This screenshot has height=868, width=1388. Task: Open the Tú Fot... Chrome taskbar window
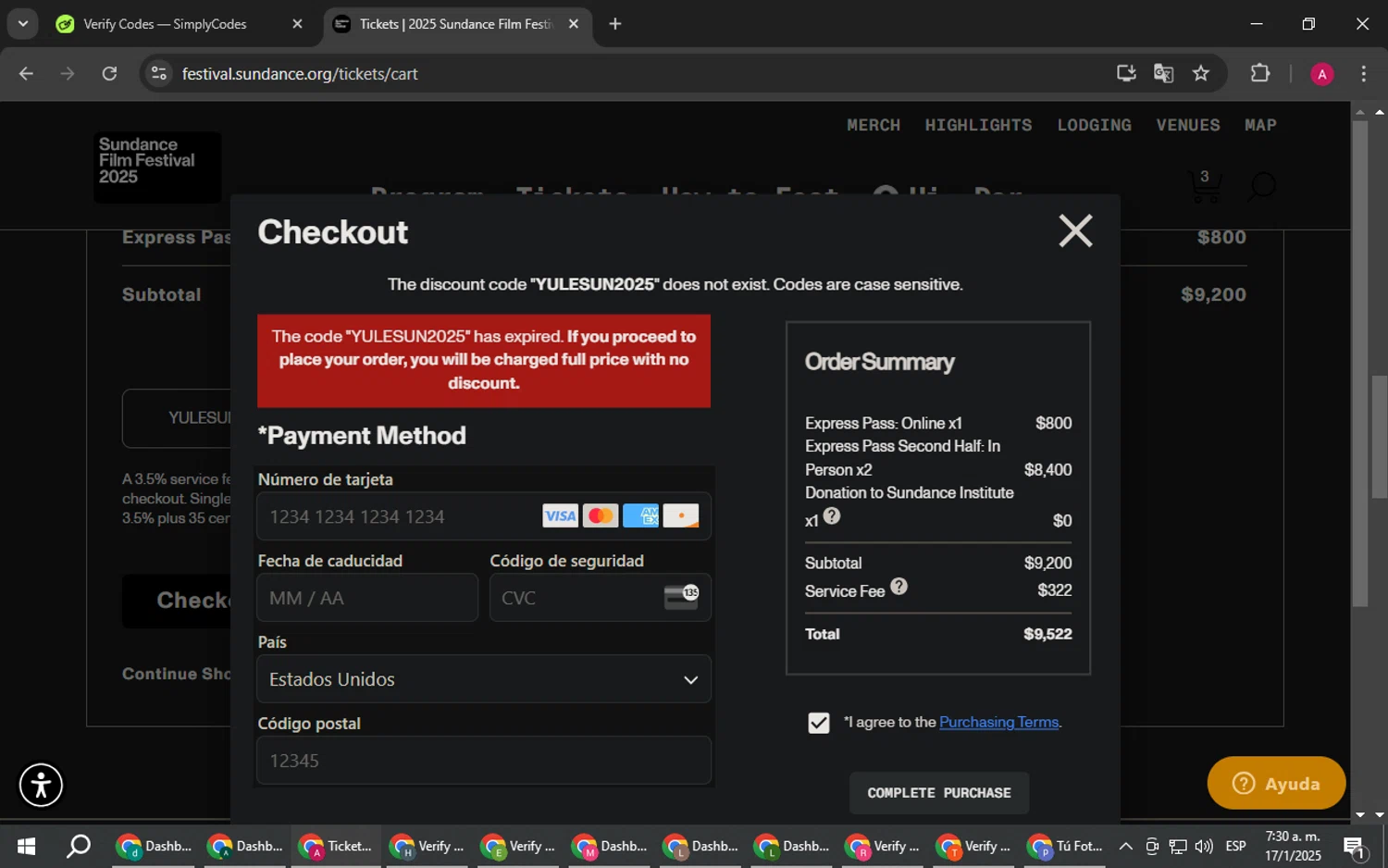coord(1066,846)
